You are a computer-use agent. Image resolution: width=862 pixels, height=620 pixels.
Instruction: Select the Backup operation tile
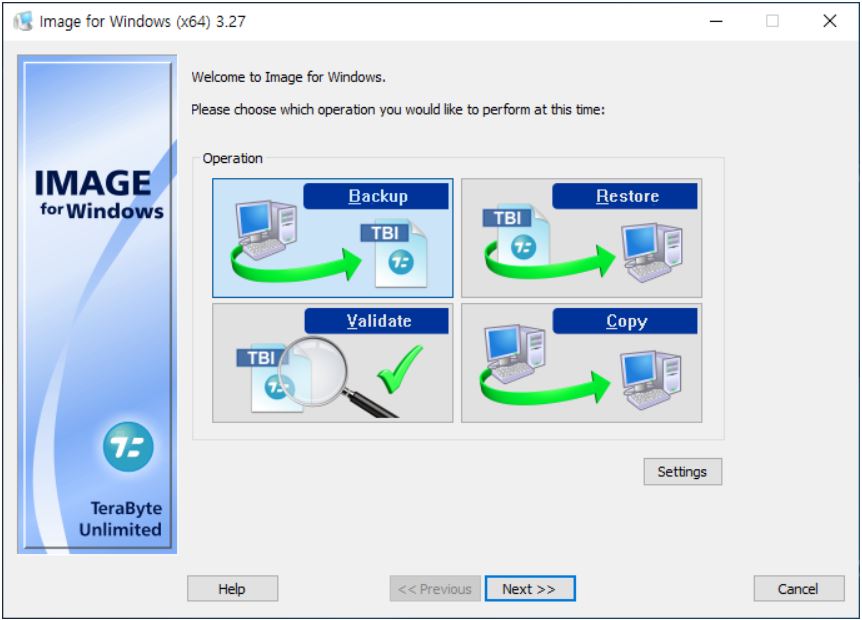point(333,237)
